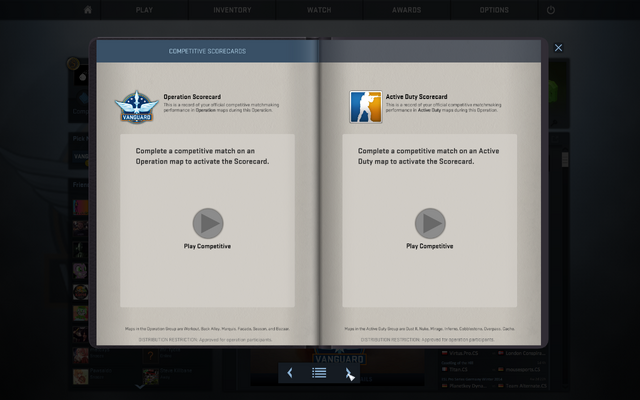Open the INVENTORY menu

[x=232, y=10]
